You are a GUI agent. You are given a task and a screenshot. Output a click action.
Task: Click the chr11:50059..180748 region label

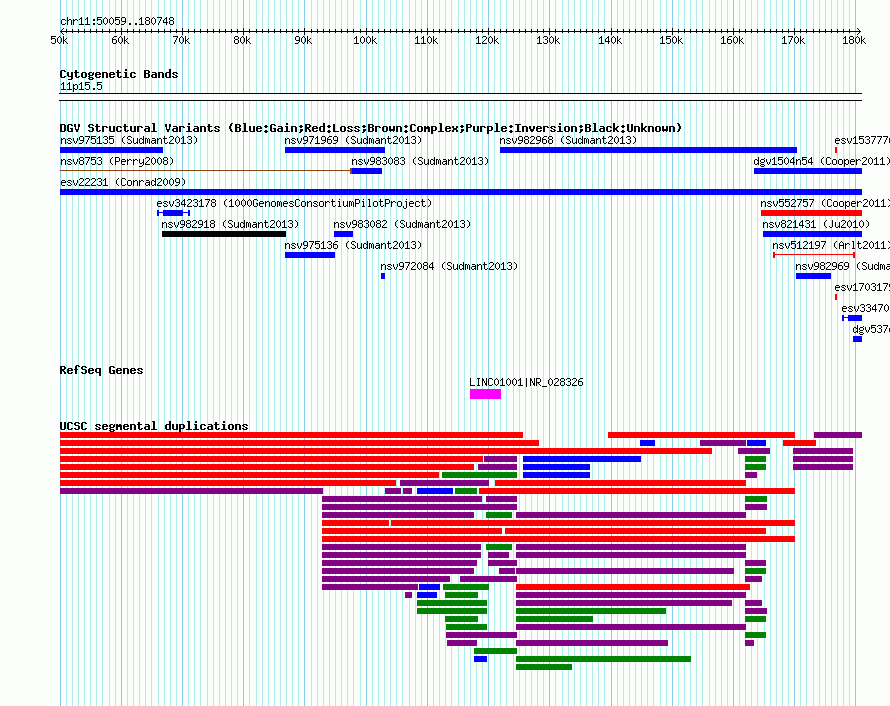pos(117,21)
